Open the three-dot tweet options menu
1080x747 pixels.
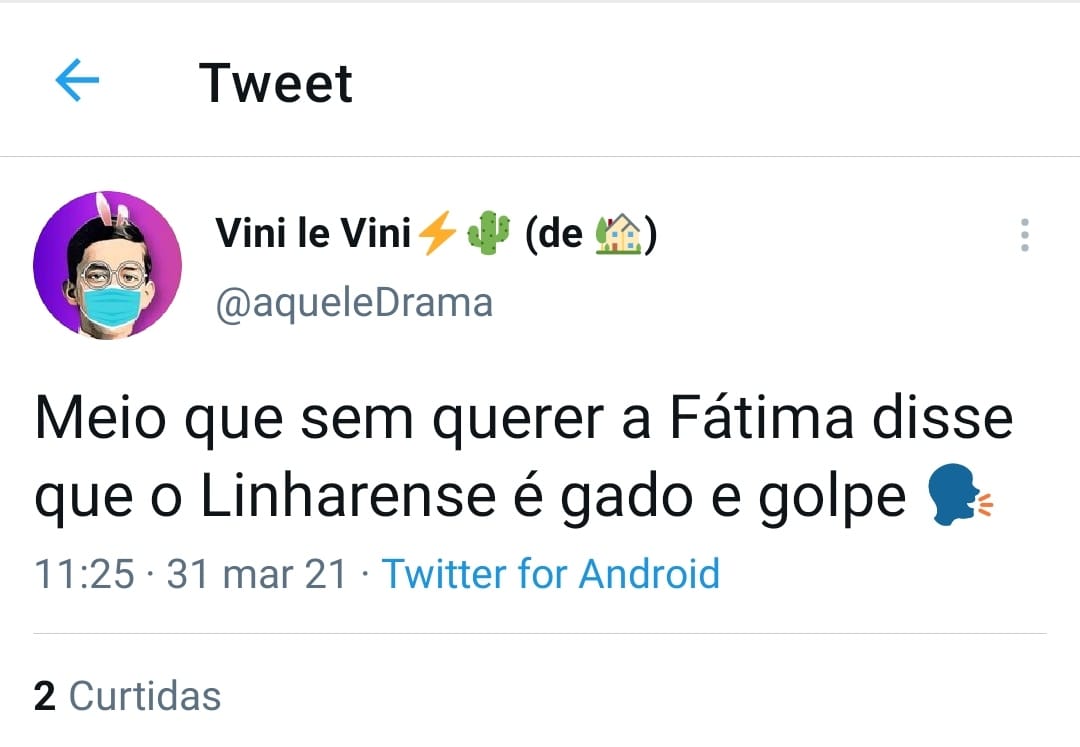[1024, 235]
